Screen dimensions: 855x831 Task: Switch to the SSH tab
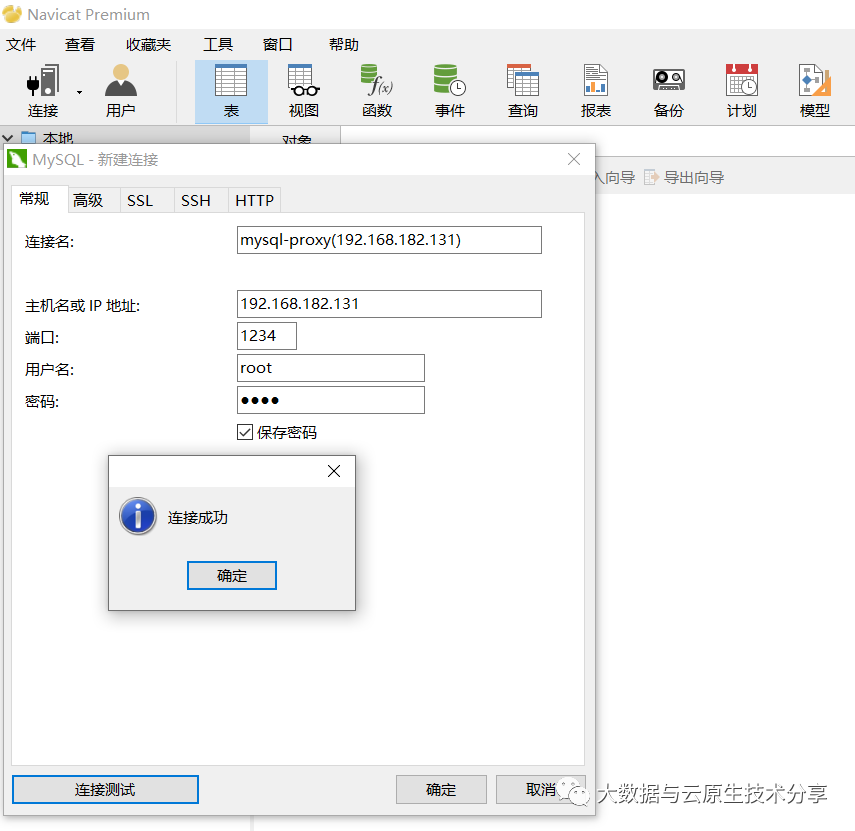coord(200,200)
